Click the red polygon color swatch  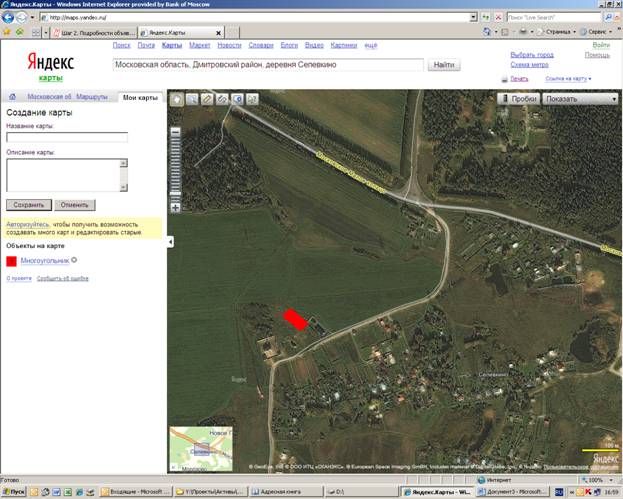click(x=12, y=260)
